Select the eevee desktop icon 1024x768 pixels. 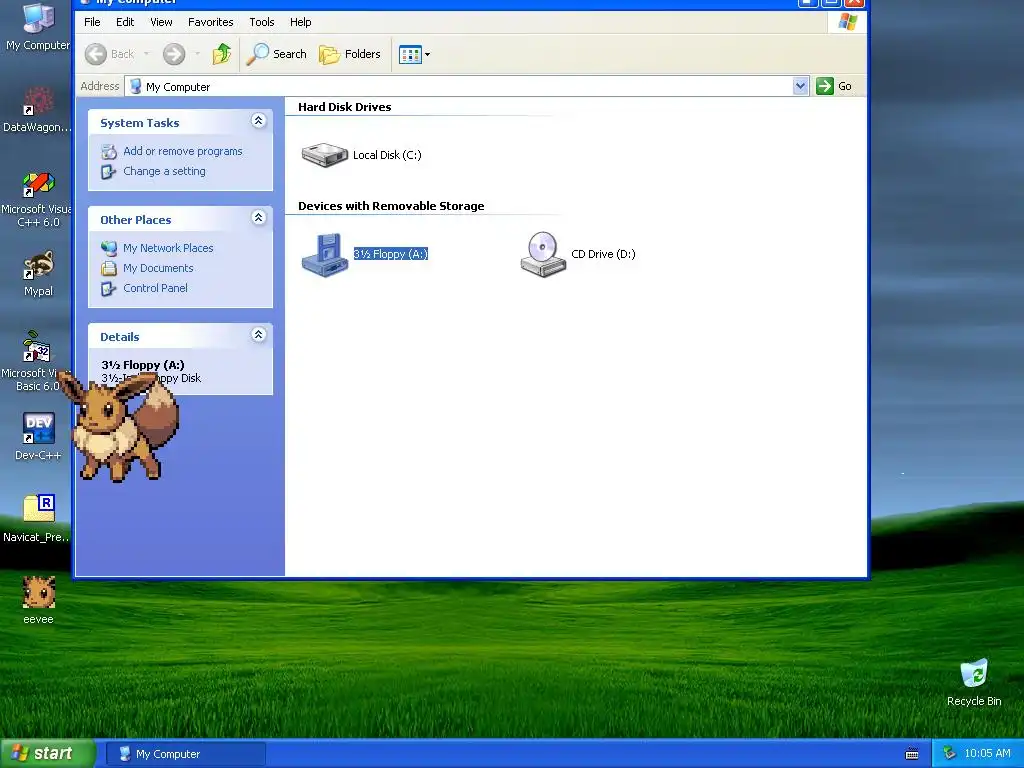tap(39, 600)
